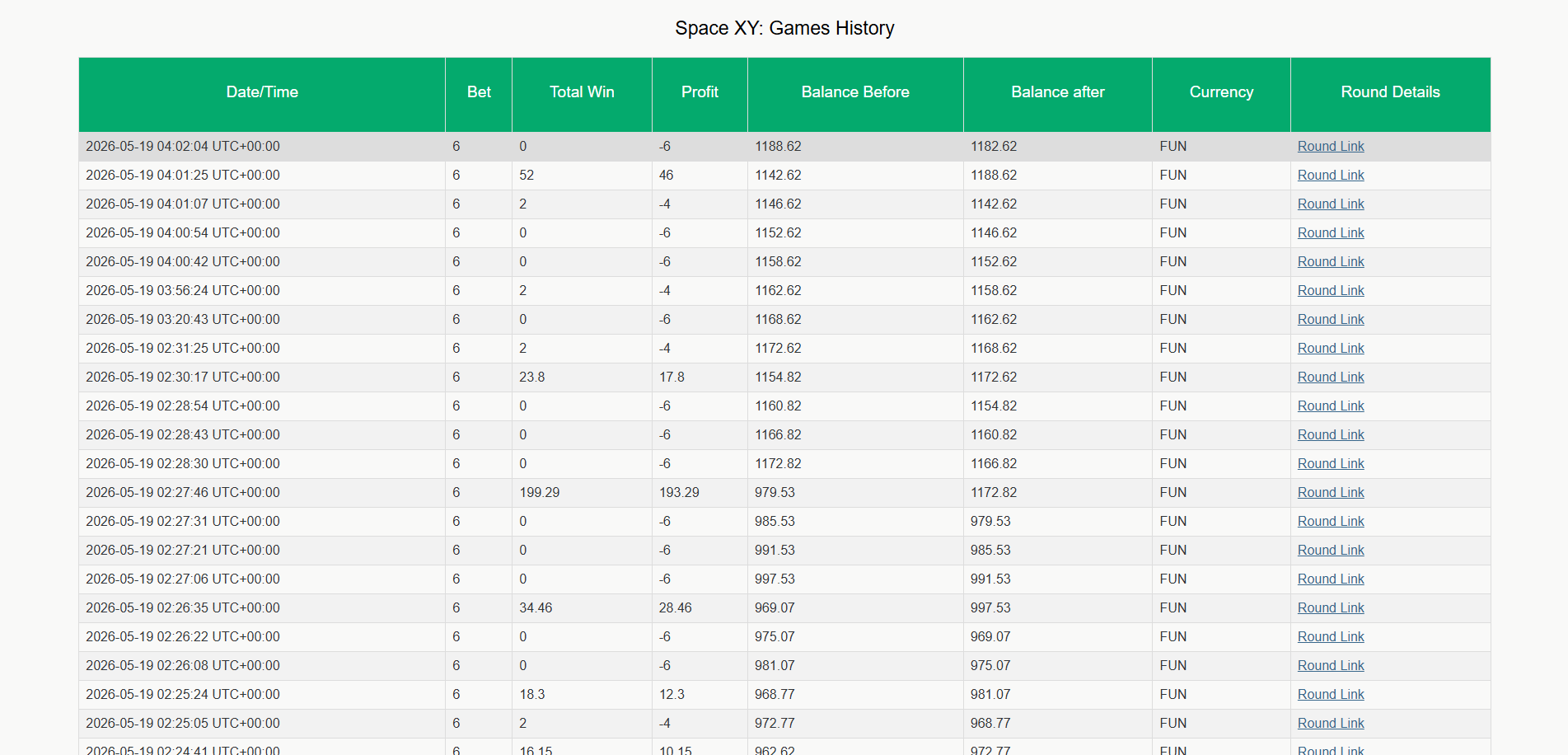Select FUN currency in 02:25:05 row
The image size is (1568, 755).
pos(1172,723)
